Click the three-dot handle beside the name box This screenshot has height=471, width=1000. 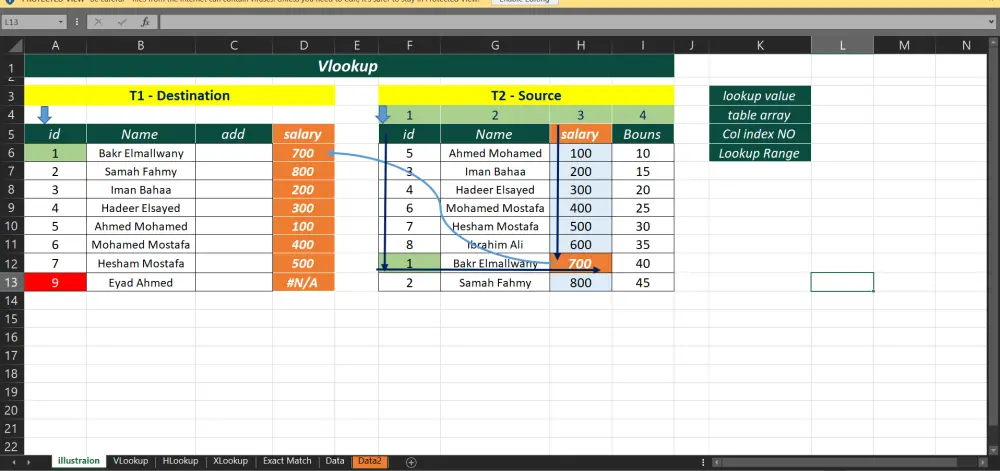pos(77,22)
